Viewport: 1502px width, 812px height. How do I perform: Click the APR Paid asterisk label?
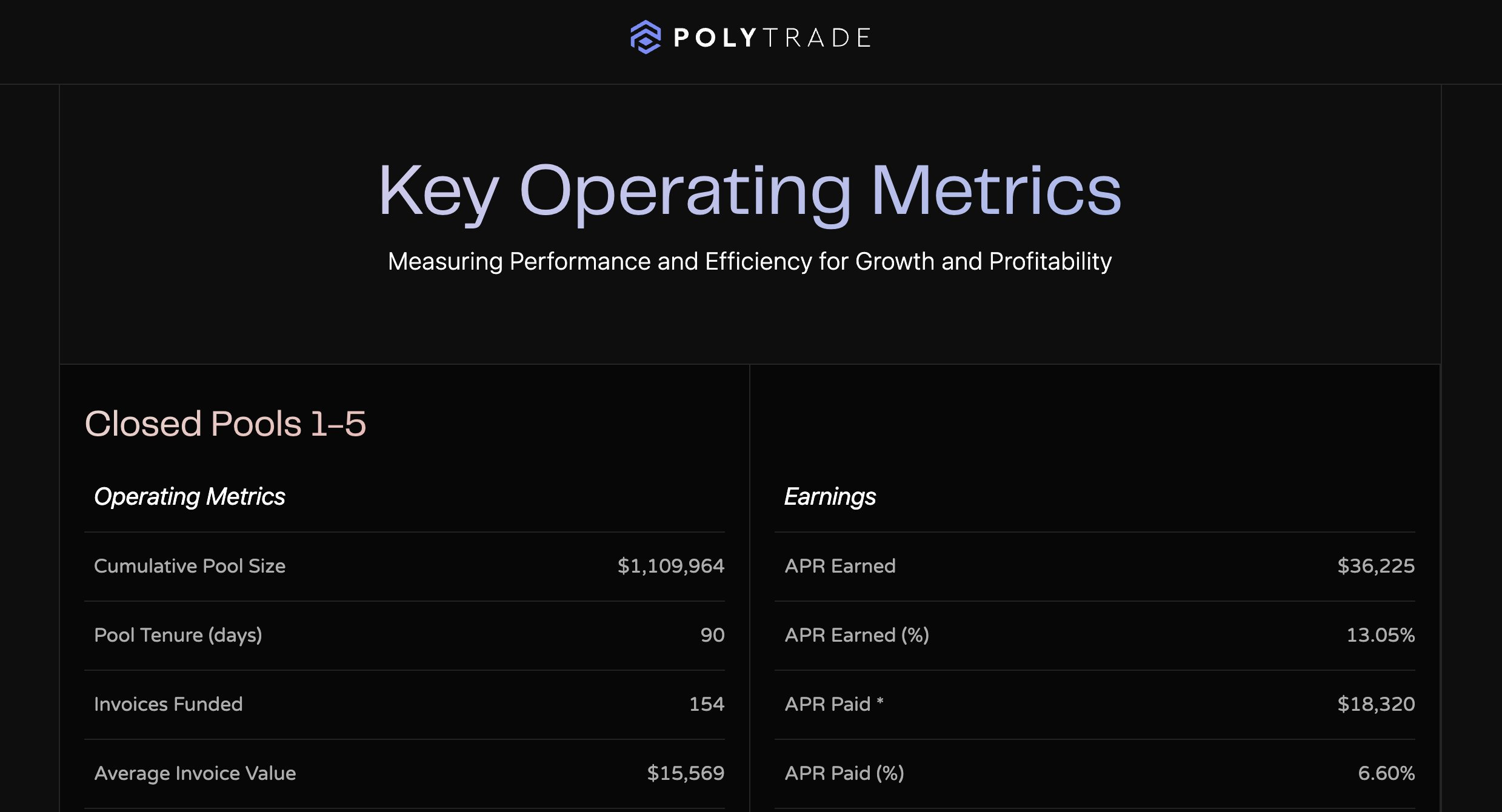click(834, 704)
